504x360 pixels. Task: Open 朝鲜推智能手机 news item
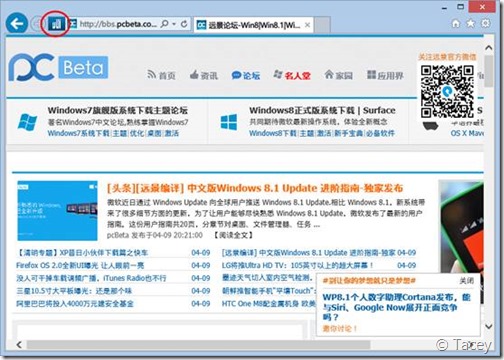point(269,291)
